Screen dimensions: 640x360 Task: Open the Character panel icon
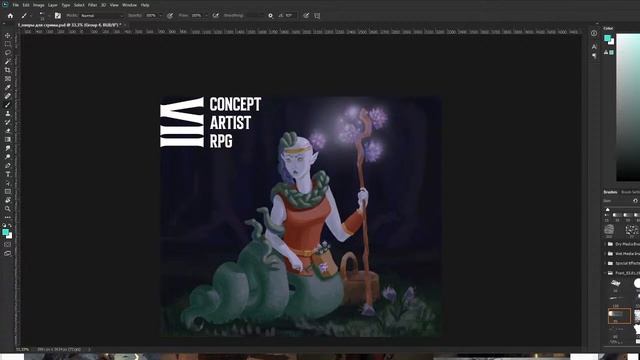tap(594, 47)
